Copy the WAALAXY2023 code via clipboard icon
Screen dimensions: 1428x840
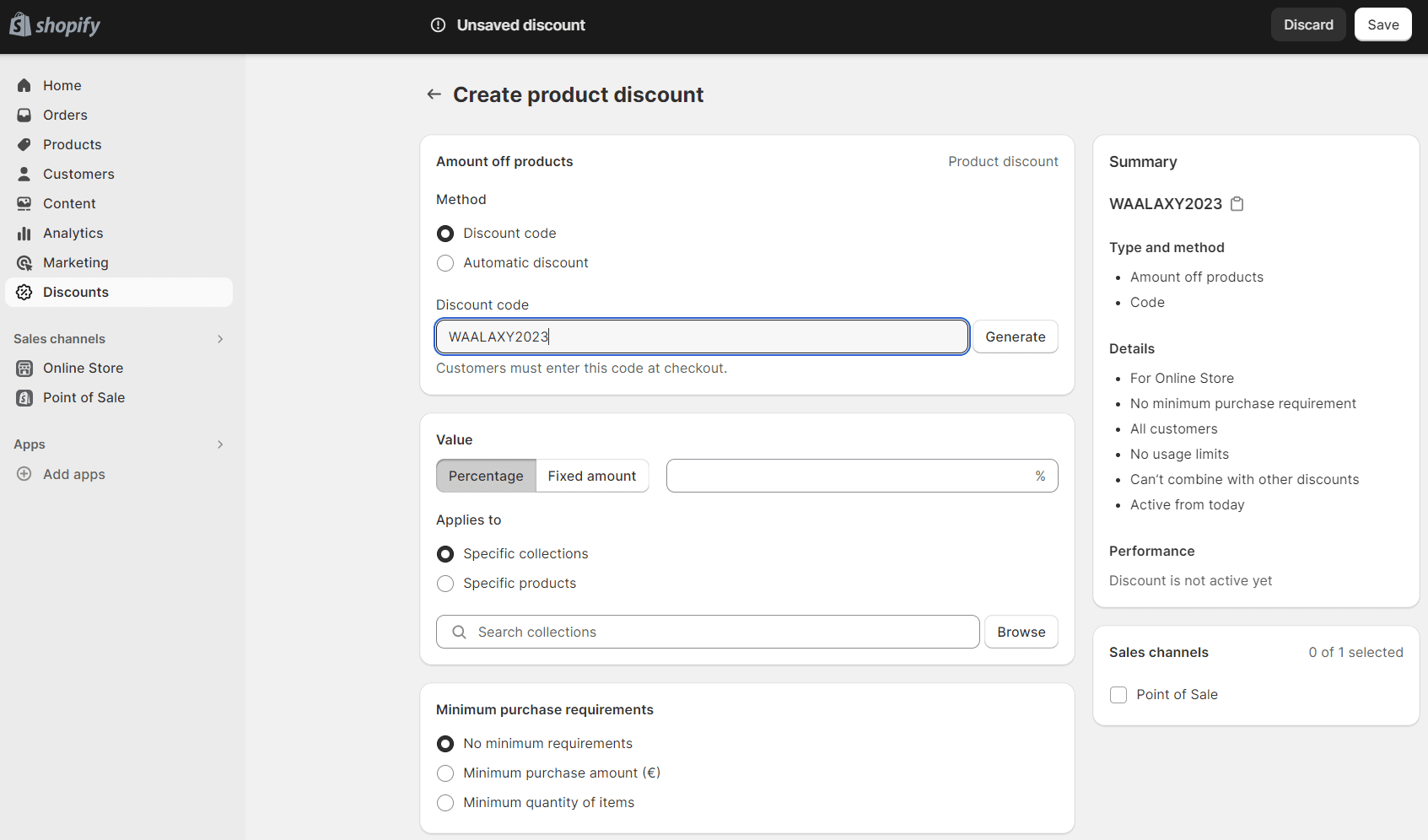[x=1237, y=204]
